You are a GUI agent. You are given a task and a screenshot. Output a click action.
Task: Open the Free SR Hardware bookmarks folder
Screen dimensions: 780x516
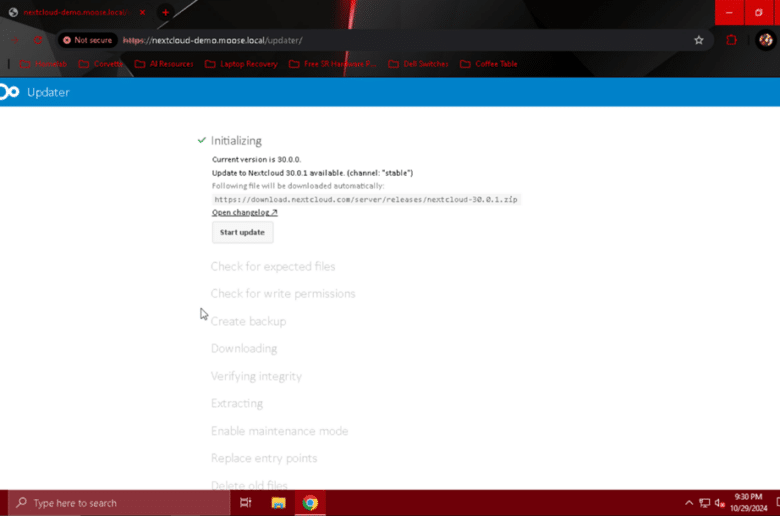333,64
